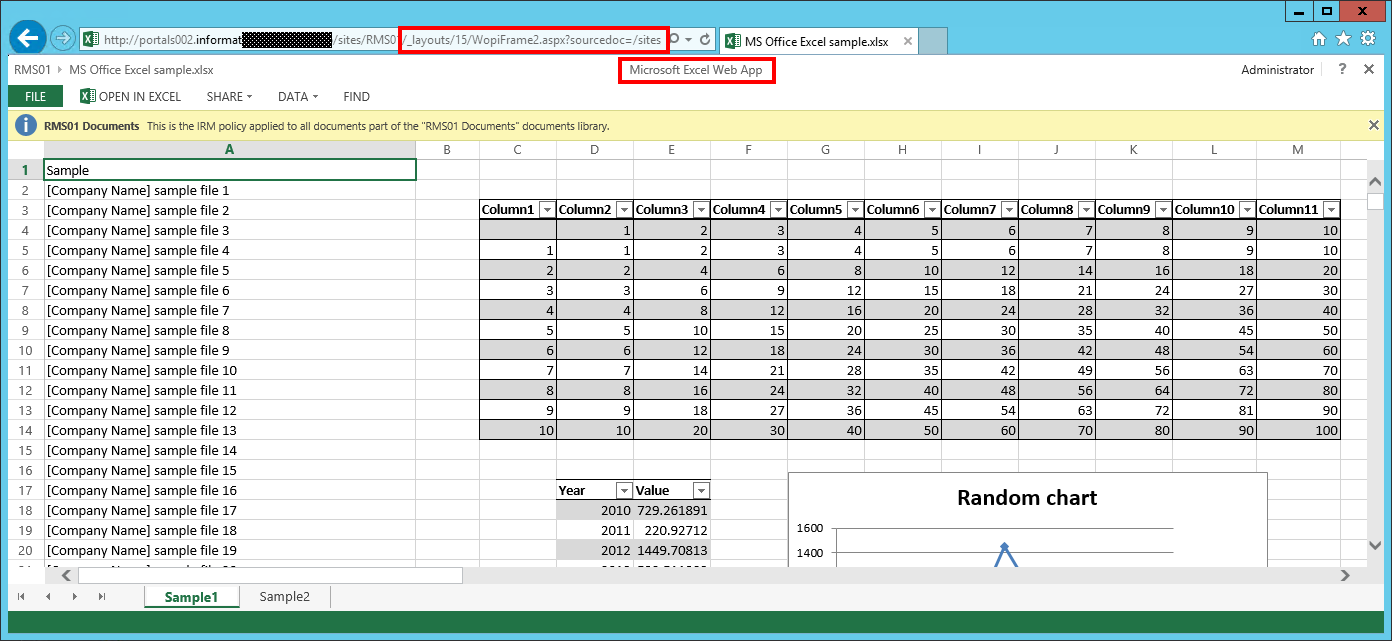
Task: Click the FIND command
Action: point(356,97)
